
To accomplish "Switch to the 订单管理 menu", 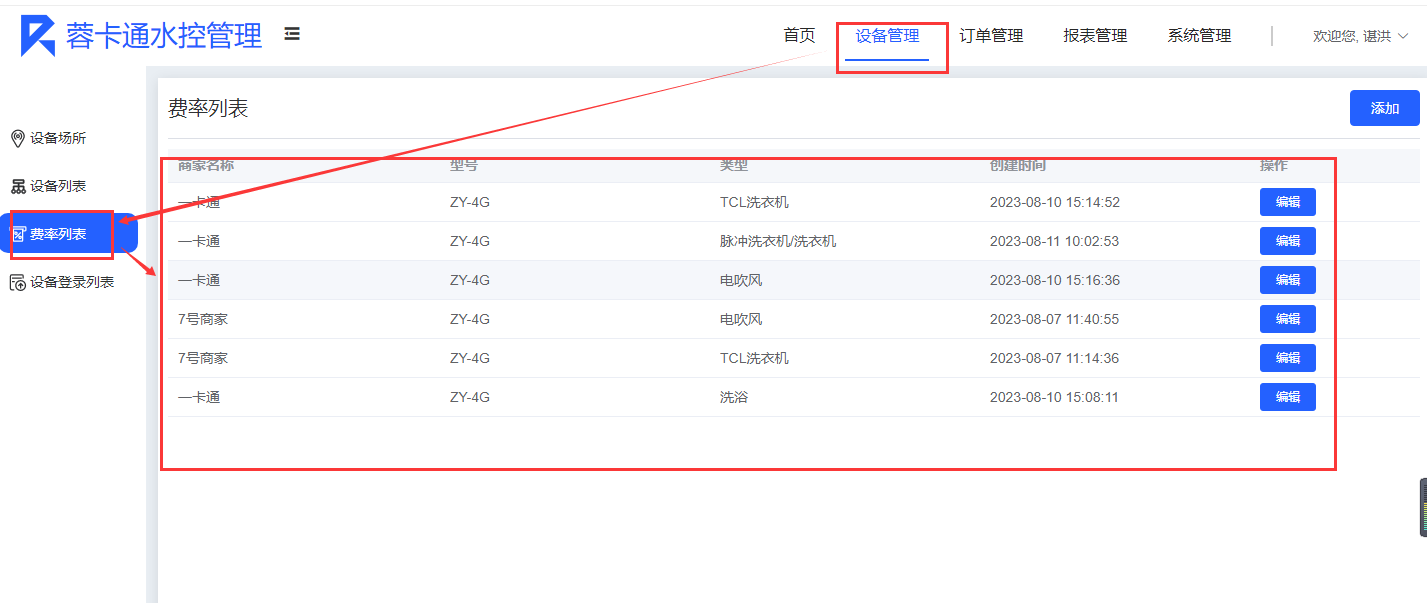I will [991, 36].
